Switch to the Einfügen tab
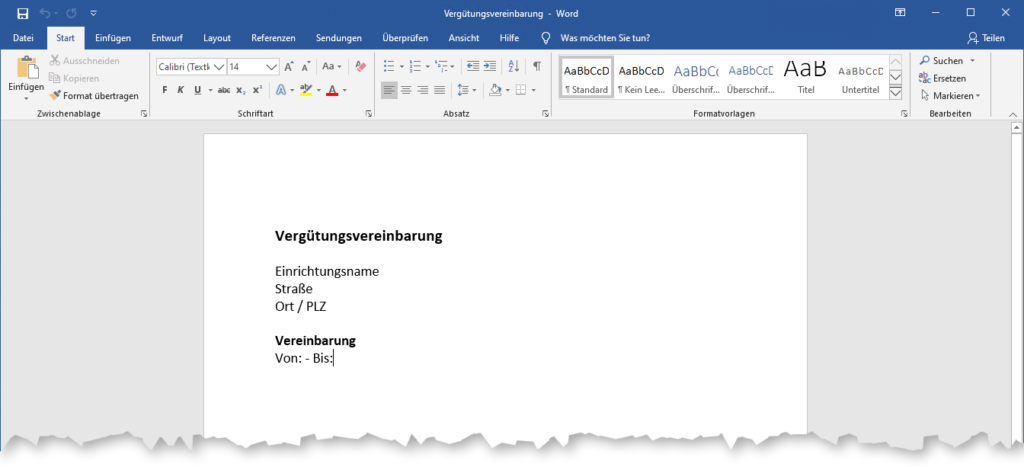Screen dimensions: 1024x467 pyautogui.click(x=113, y=38)
